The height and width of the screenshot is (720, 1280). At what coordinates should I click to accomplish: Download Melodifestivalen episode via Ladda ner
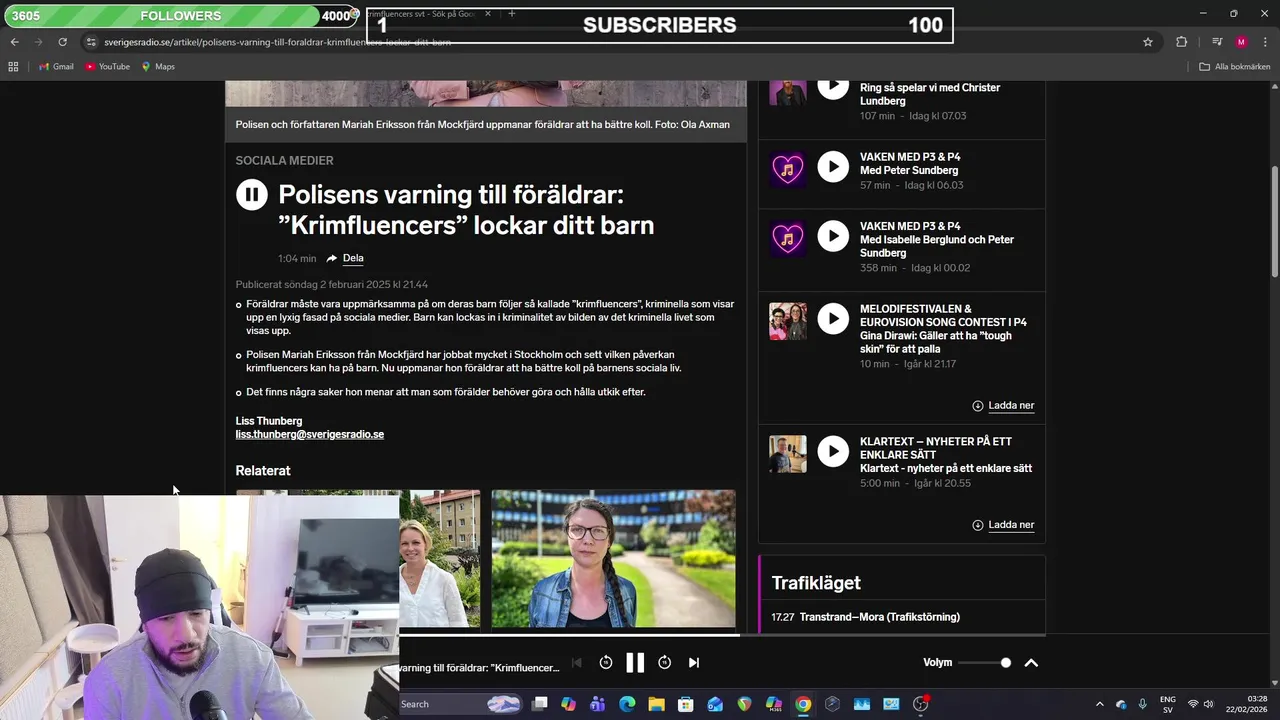pyautogui.click(x=1003, y=405)
